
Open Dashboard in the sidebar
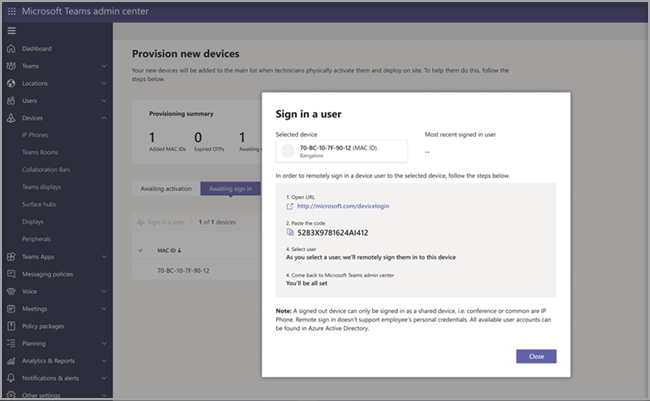(37, 49)
